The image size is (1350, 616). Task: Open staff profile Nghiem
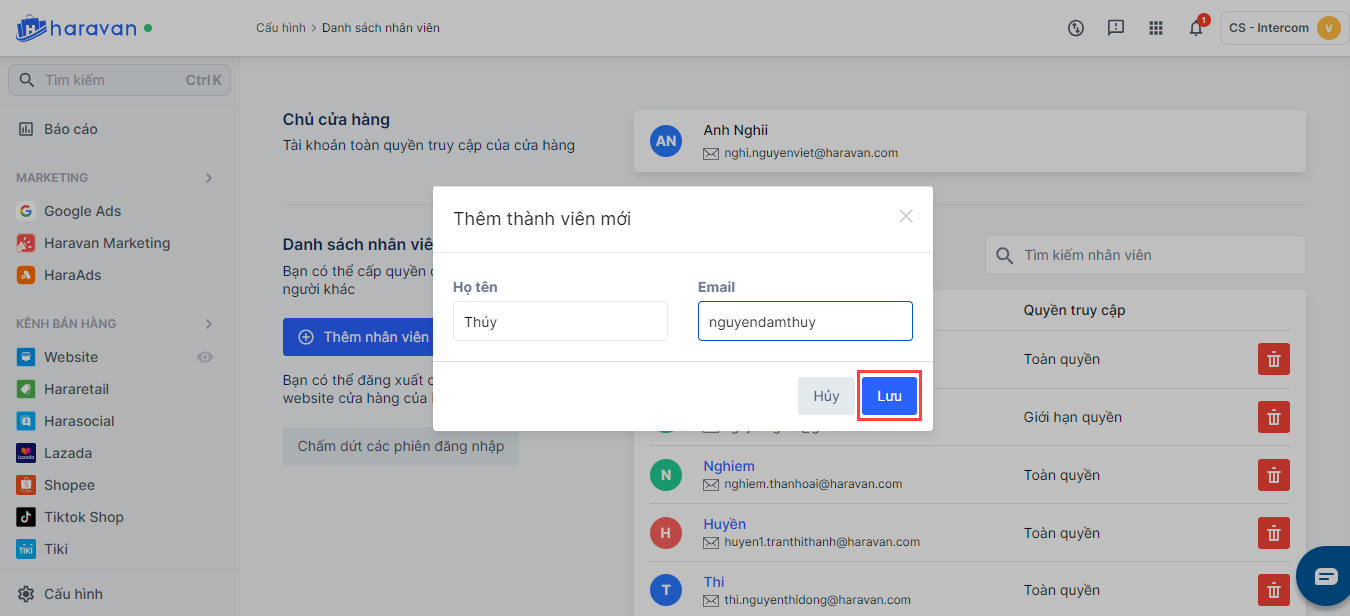click(x=729, y=466)
